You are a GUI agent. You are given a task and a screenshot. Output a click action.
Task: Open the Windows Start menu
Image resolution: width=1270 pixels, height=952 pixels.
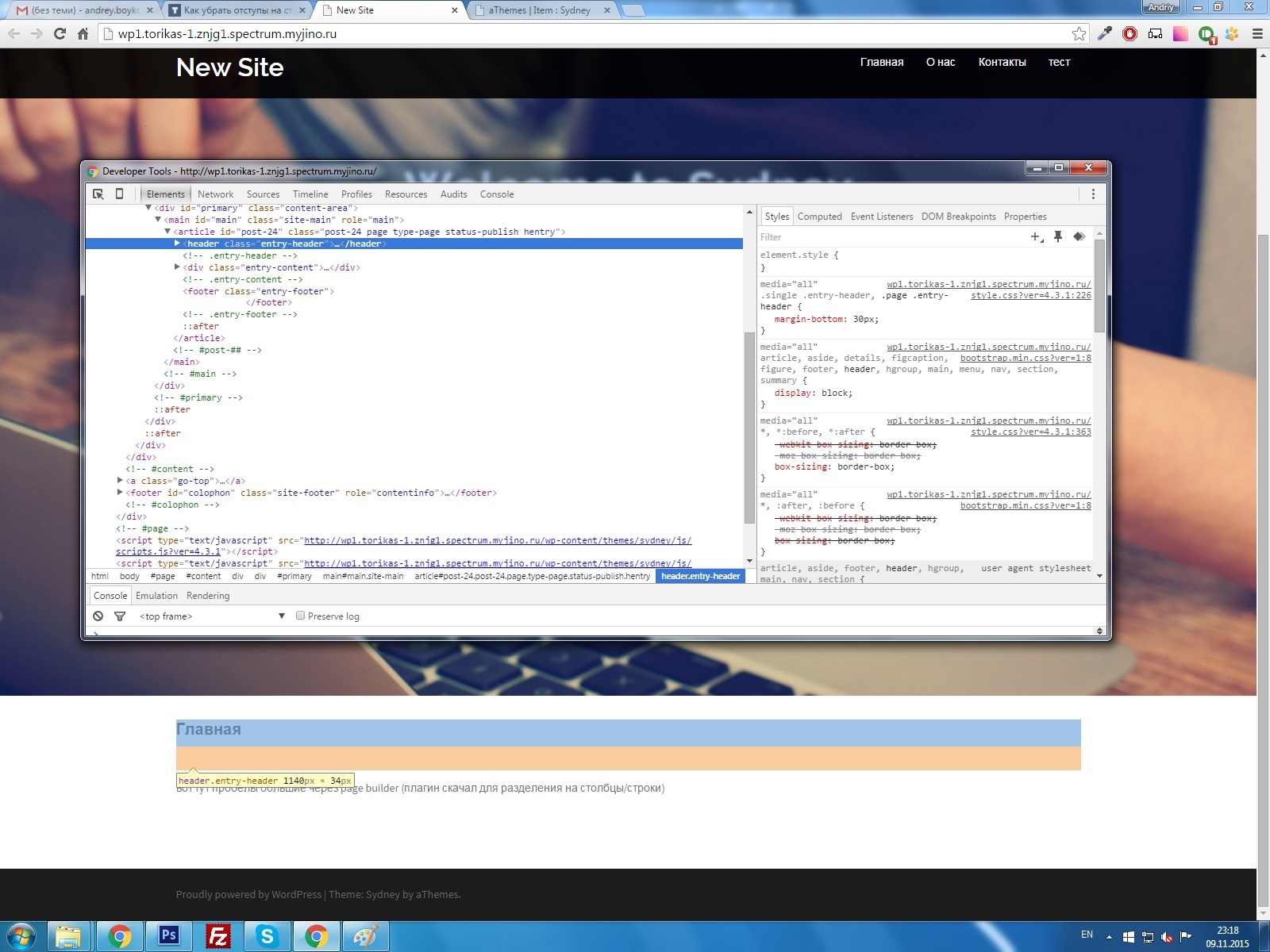point(21,936)
